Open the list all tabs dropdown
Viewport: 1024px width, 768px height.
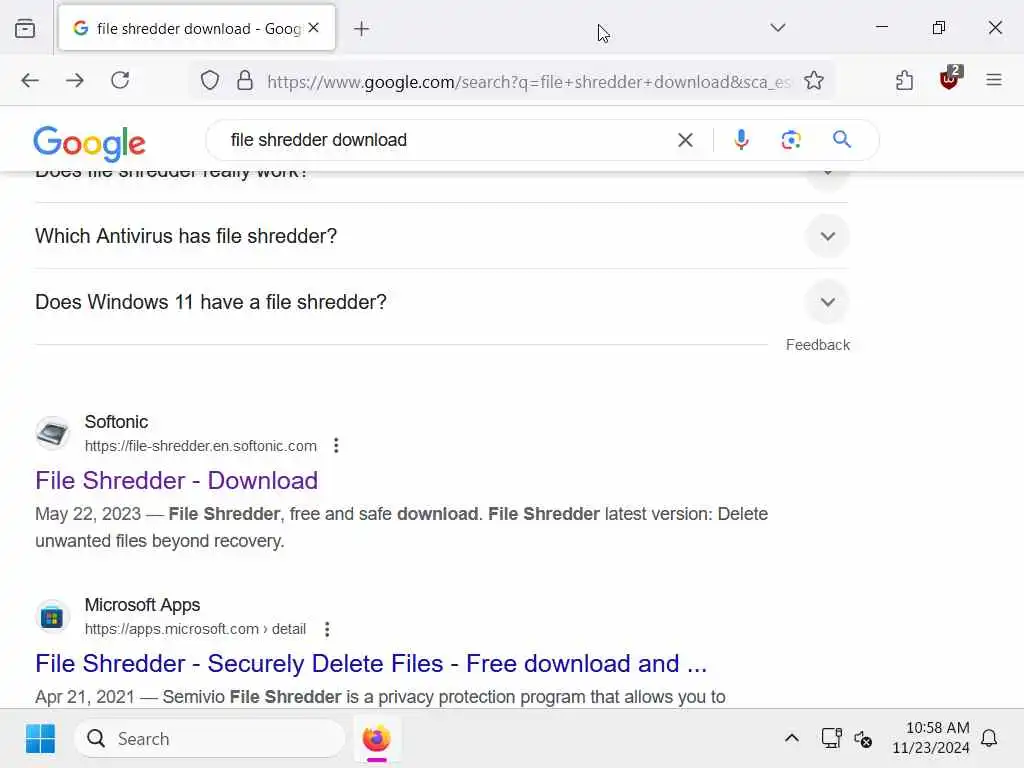point(777,27)
